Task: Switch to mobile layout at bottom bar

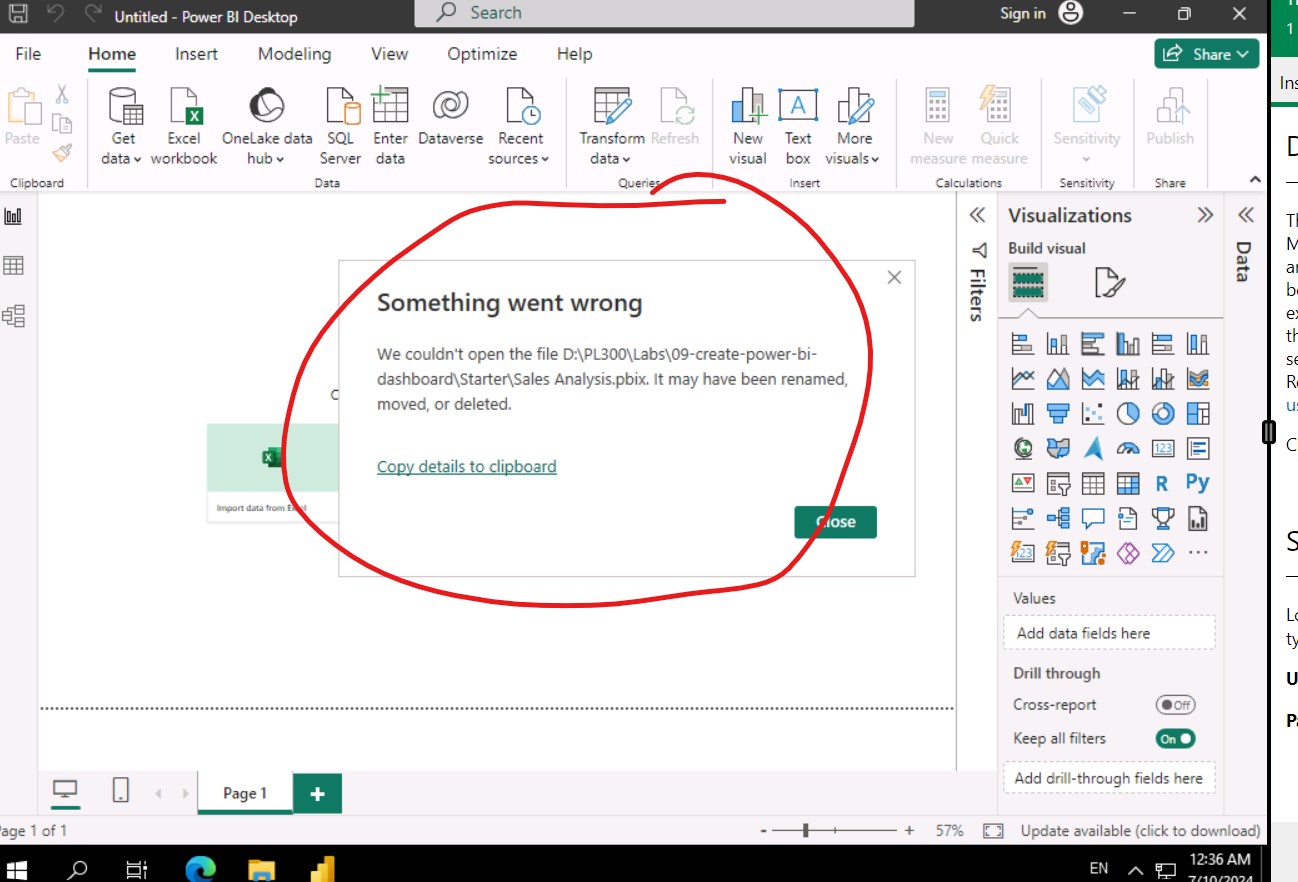Action: pyautogui.click(x=121, y=792)
